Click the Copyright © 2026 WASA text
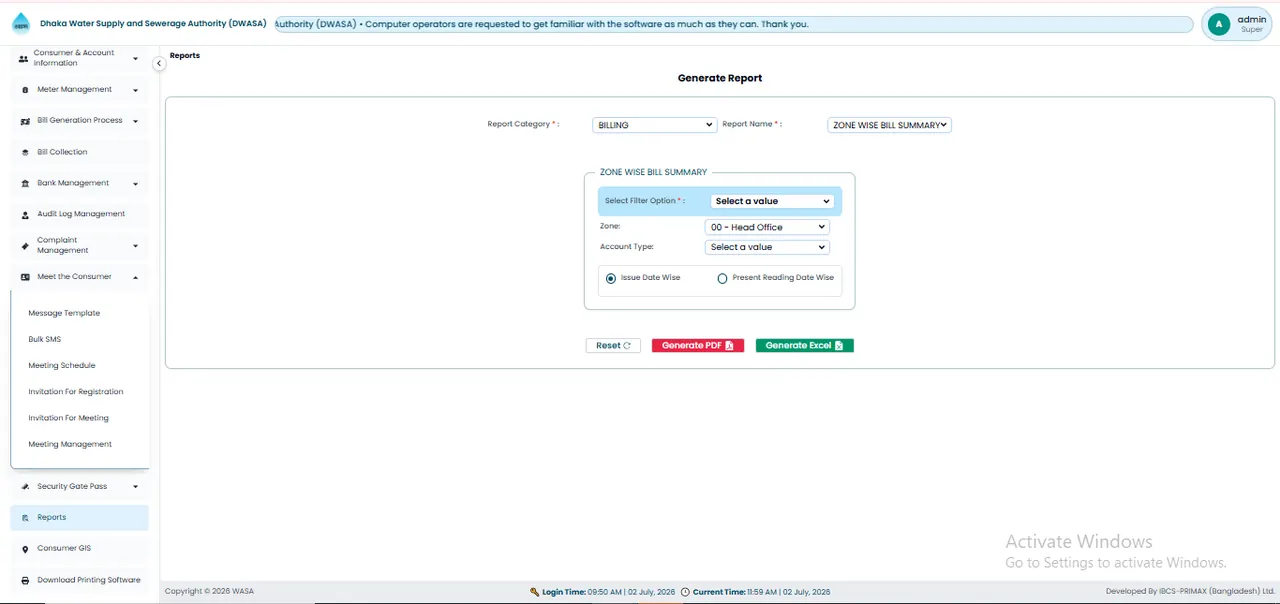The height and width of the screenshot is (604, 1280). (x=209, y=592)
